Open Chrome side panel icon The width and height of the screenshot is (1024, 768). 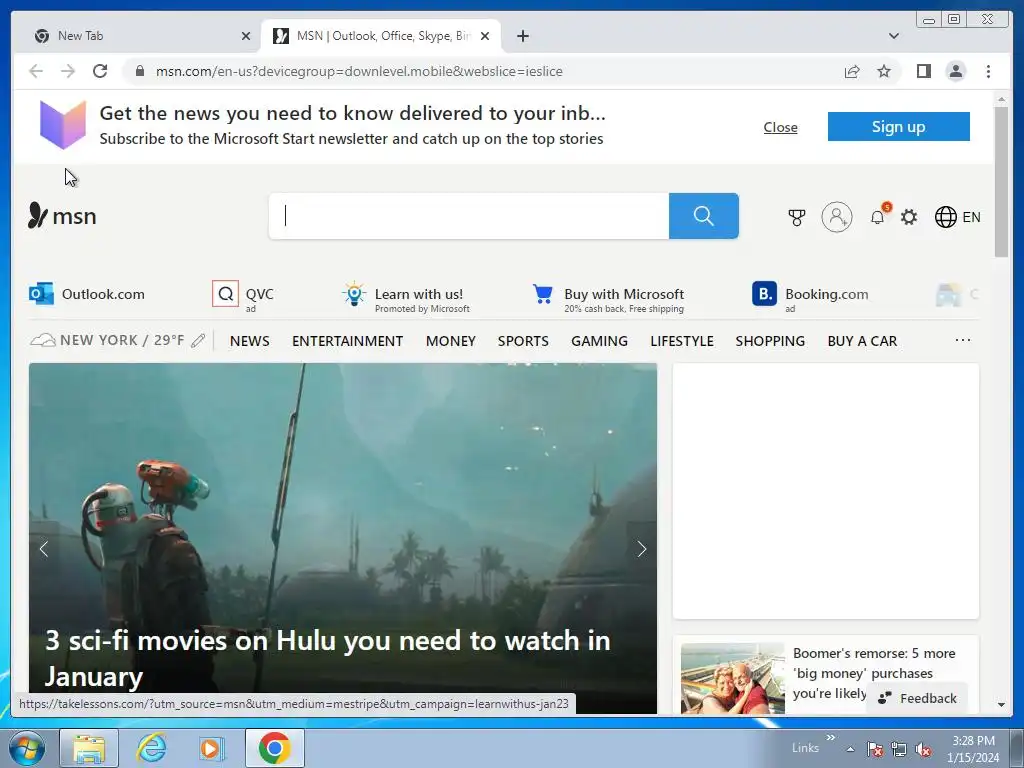coord(923,71)
